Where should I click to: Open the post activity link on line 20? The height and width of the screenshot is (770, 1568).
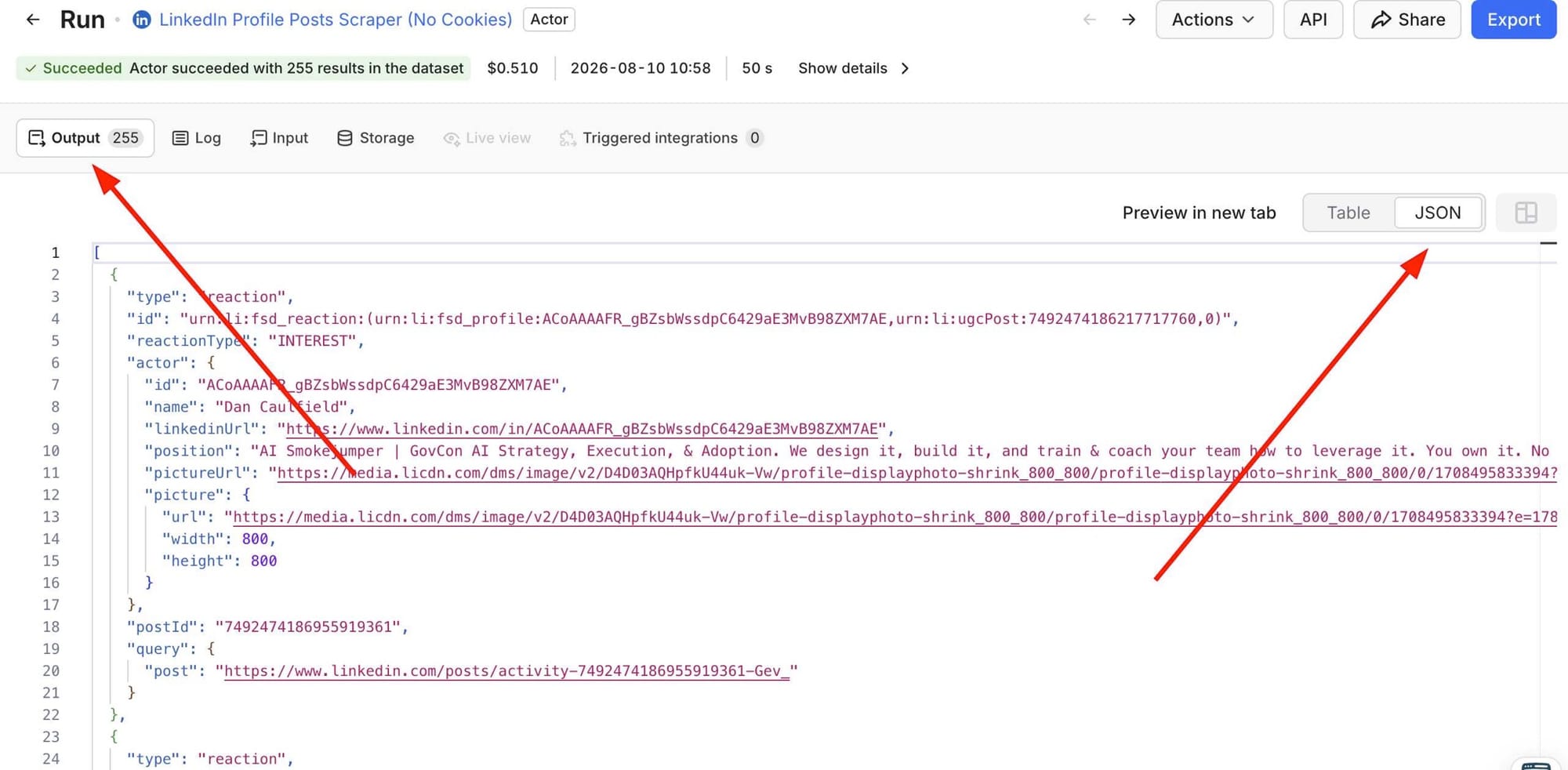[x=507, y=670]
